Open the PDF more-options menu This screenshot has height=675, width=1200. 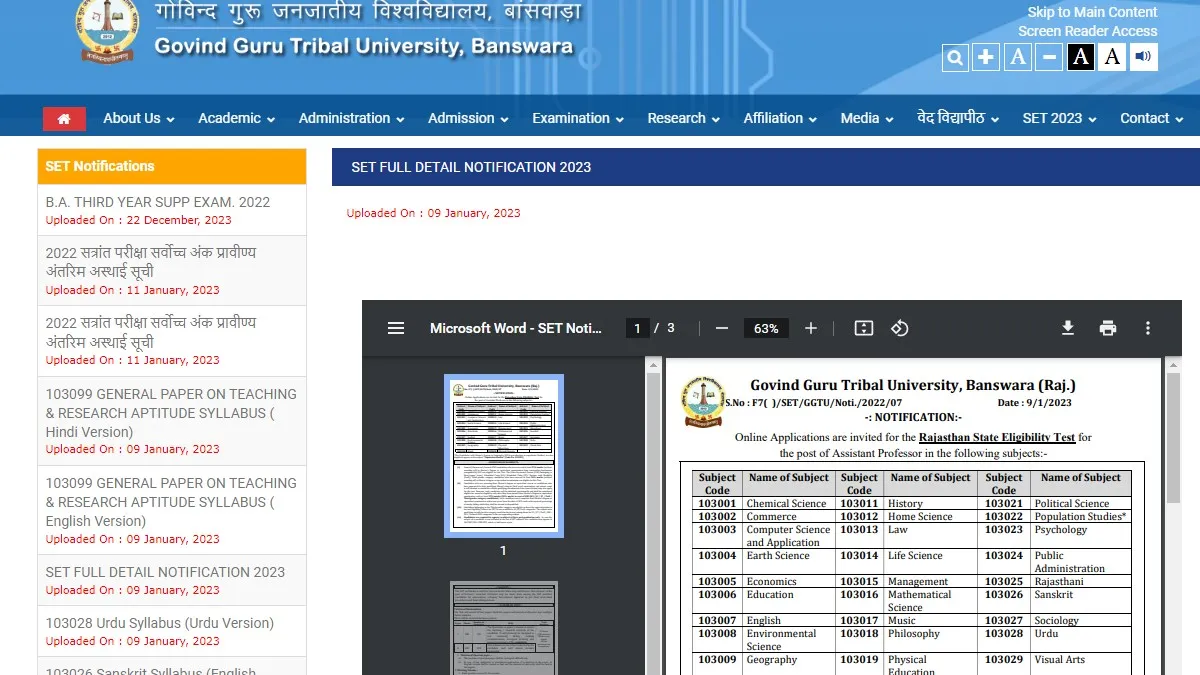1148,328
